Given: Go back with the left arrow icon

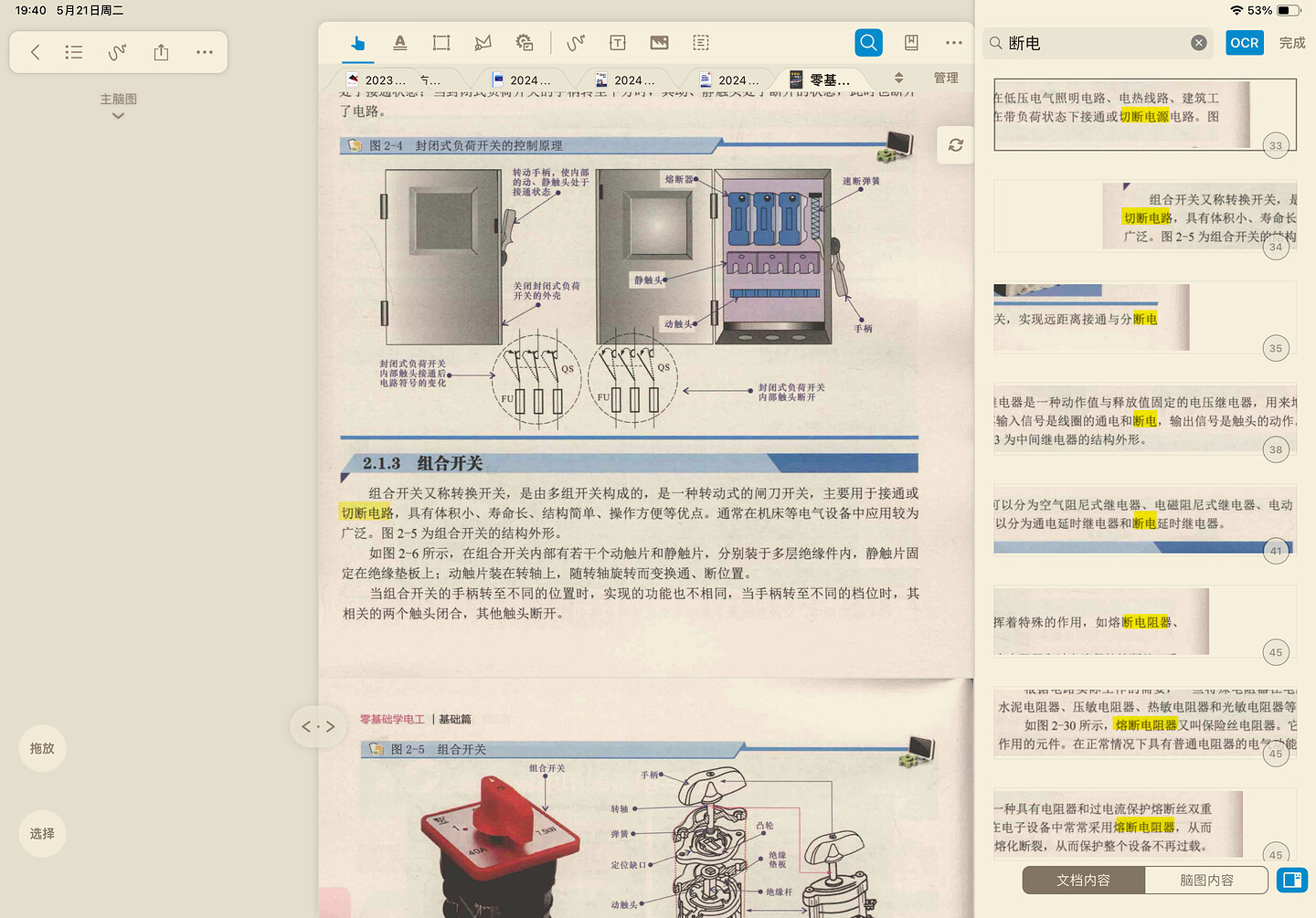Looking at the screenshot, I should [35, 52].
